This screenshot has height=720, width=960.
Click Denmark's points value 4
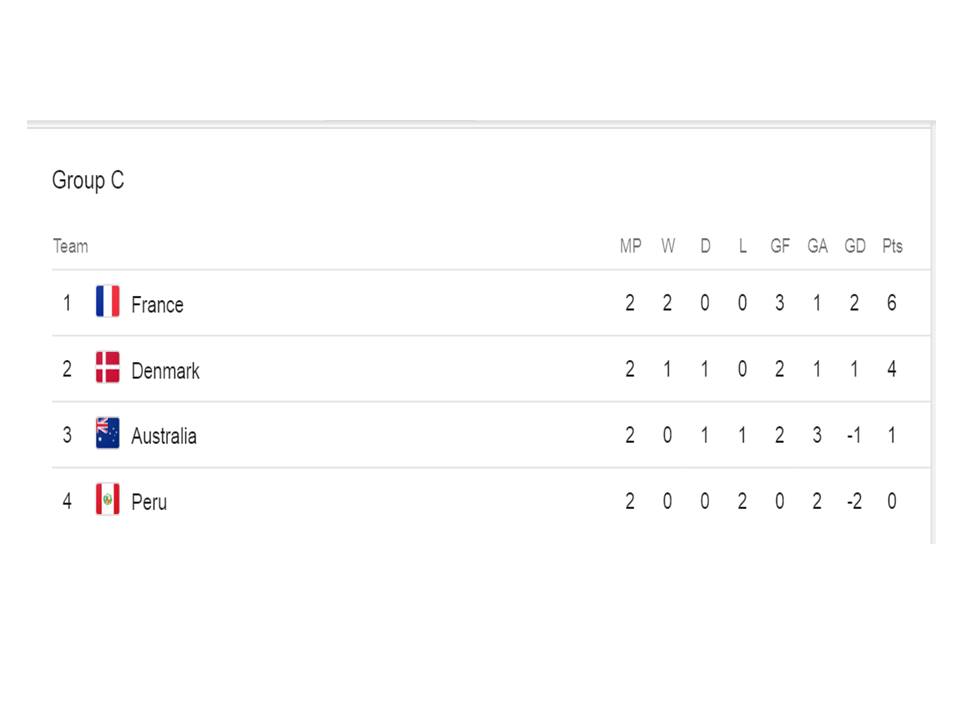click(x=891, y=369)
